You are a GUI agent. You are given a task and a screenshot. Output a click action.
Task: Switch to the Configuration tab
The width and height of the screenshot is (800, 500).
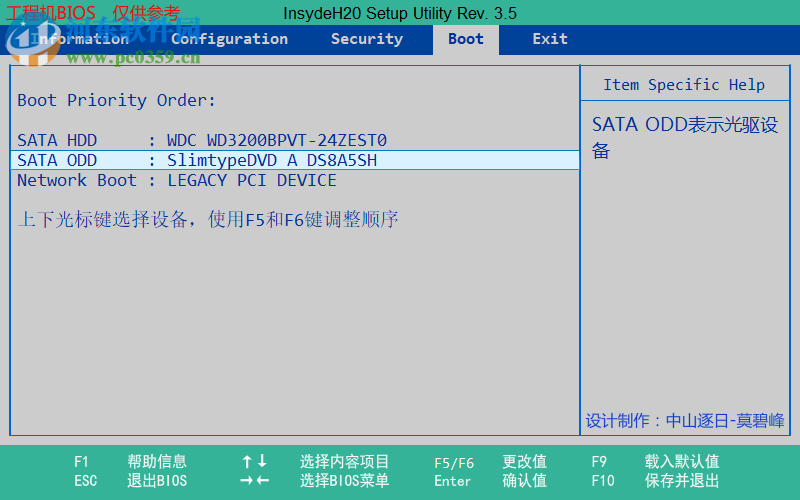click(x=230, y=39)
